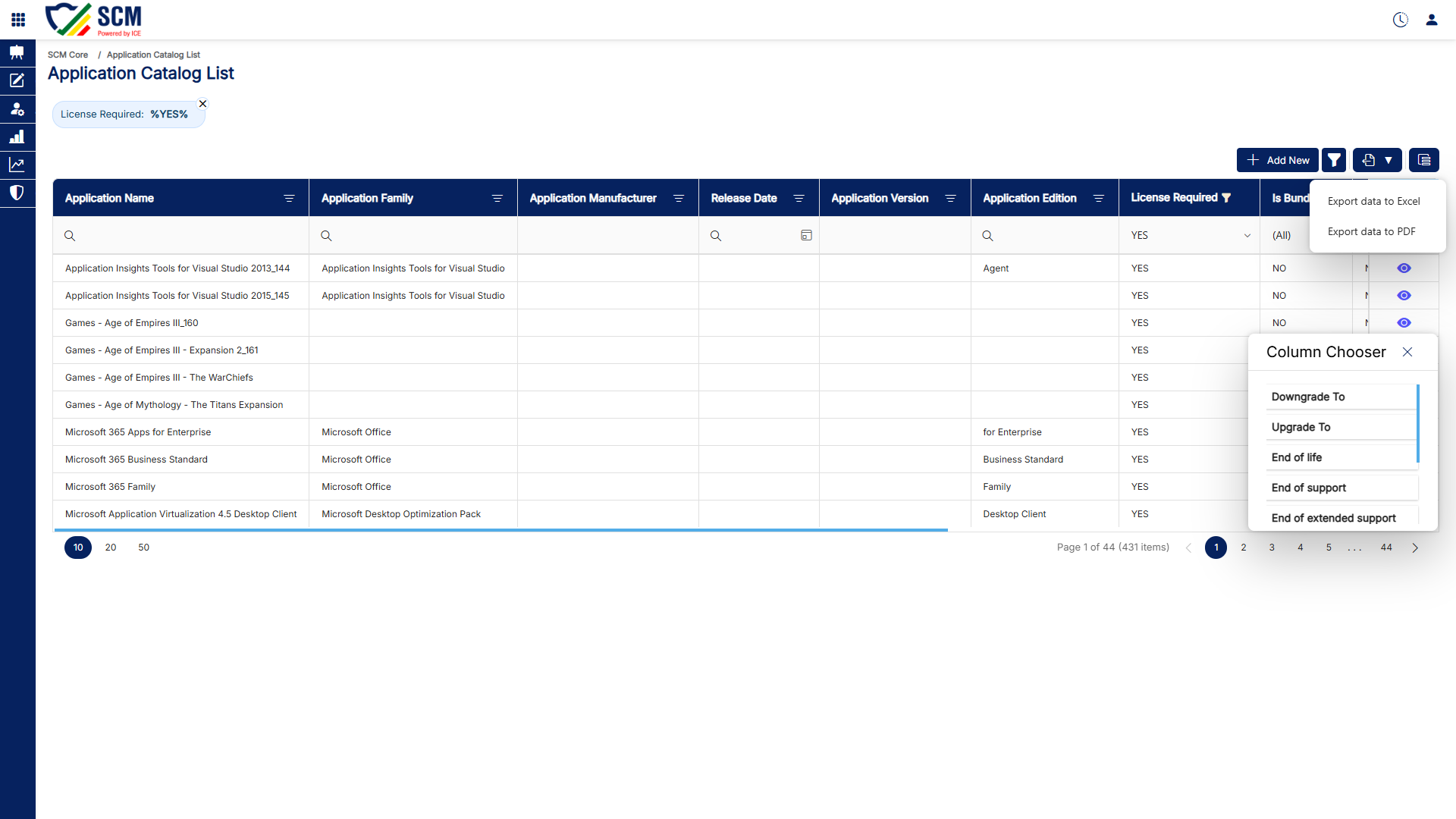Screen dimensions: 1456x819
Task: Open Application Manufacturer column header filter
Action: (x=679, y=199)
